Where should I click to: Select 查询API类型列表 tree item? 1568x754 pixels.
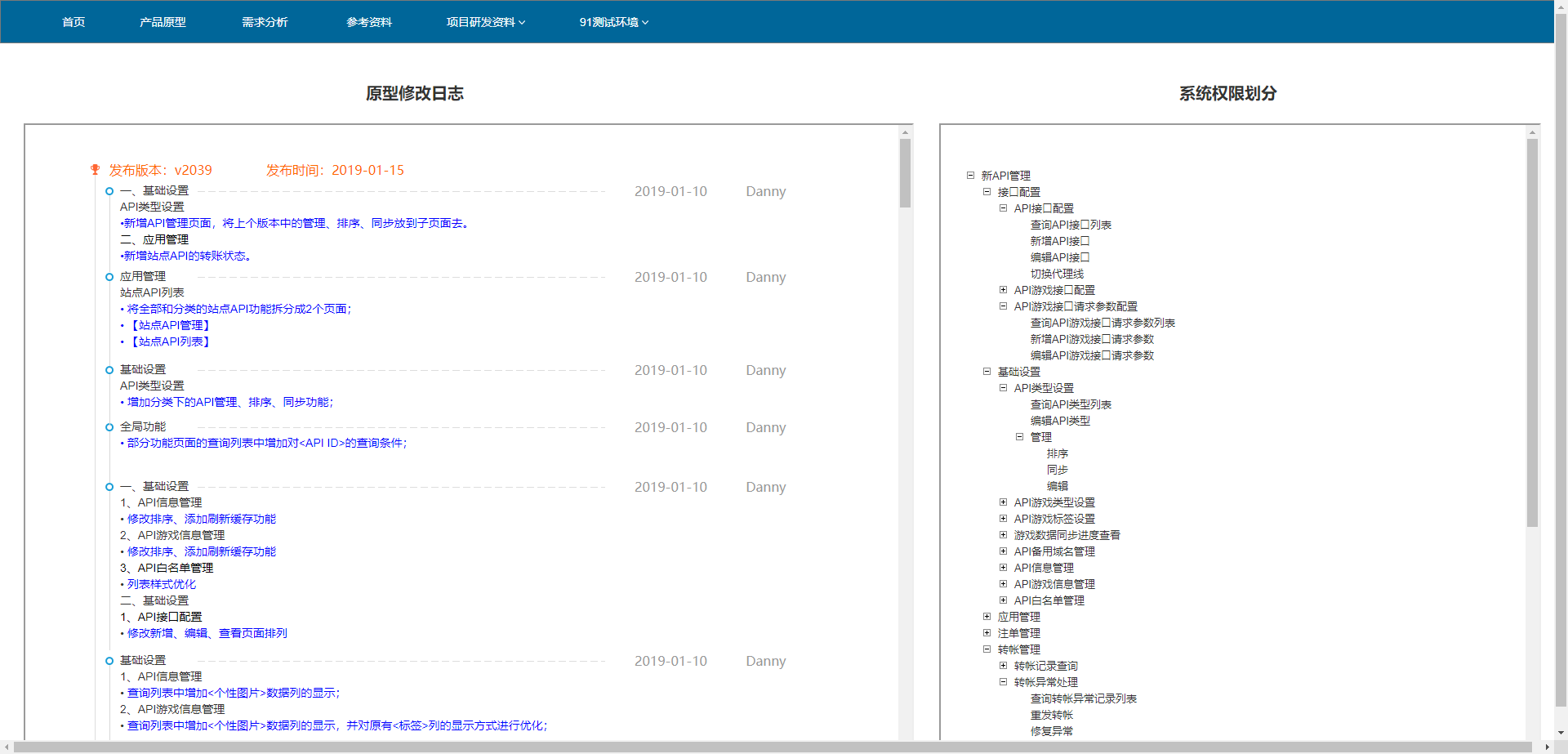[x=1071, y=404]
